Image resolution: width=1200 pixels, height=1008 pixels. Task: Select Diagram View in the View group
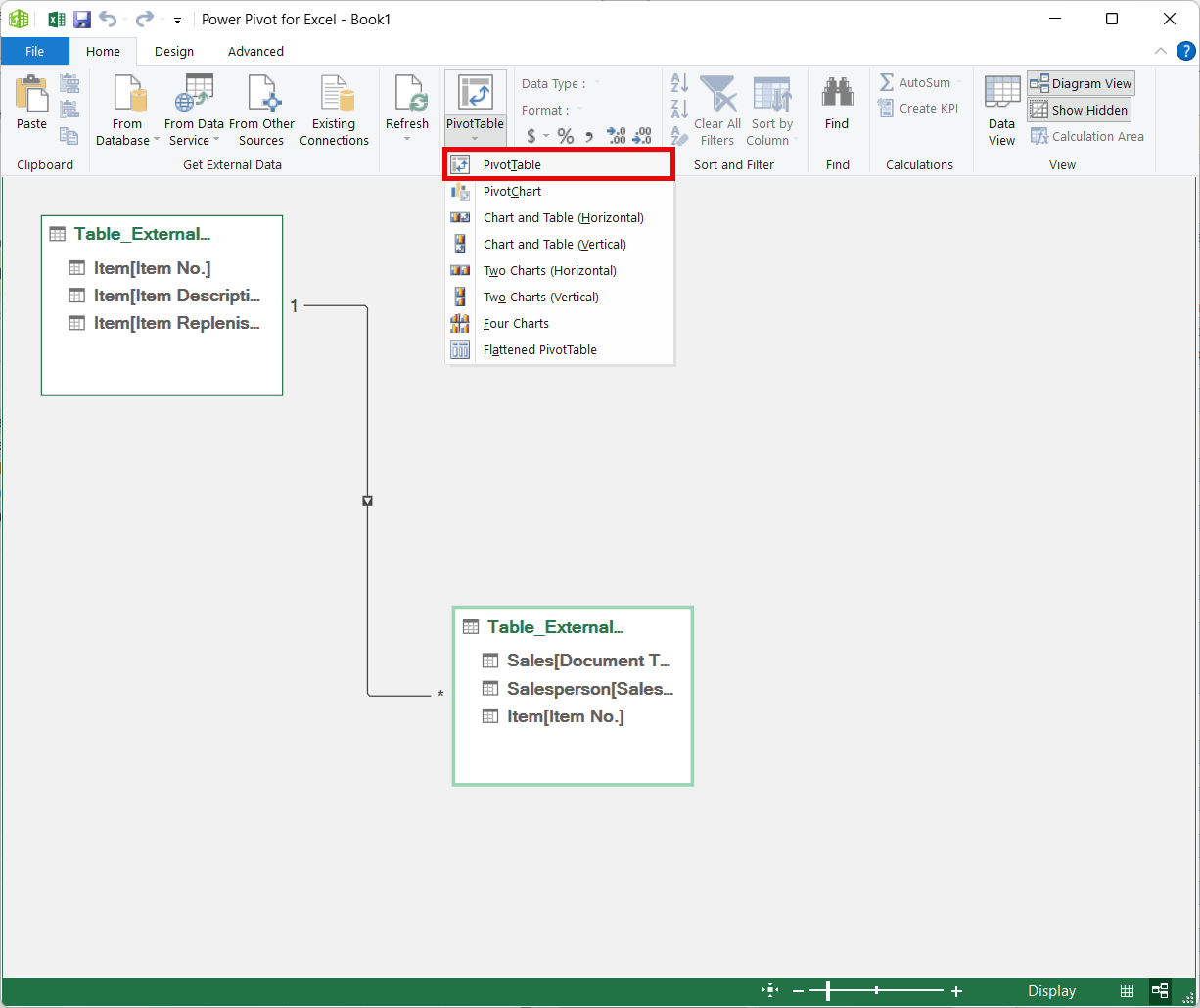[1080, 82]
